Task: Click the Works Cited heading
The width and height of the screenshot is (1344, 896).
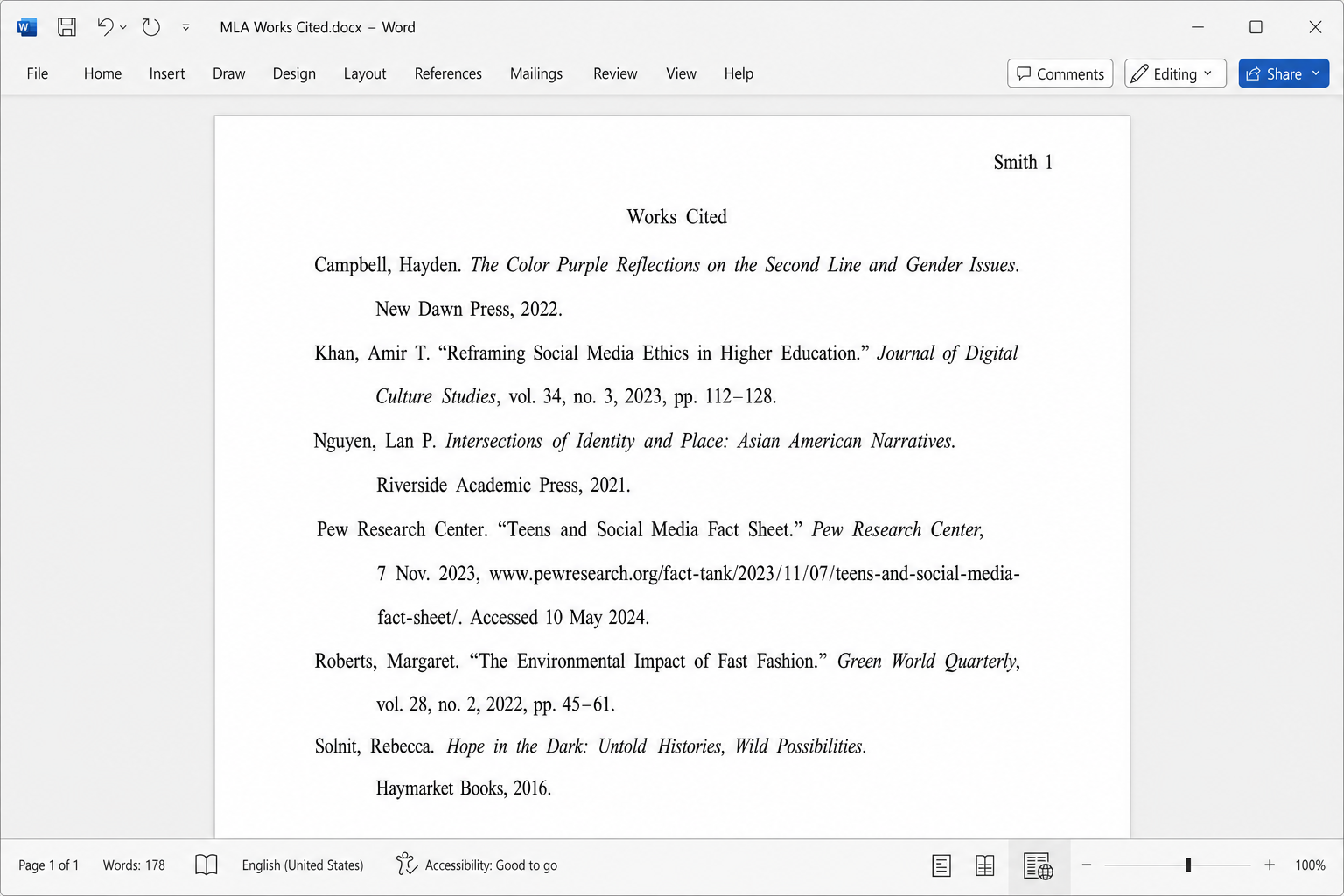Action: coord(676,217)
